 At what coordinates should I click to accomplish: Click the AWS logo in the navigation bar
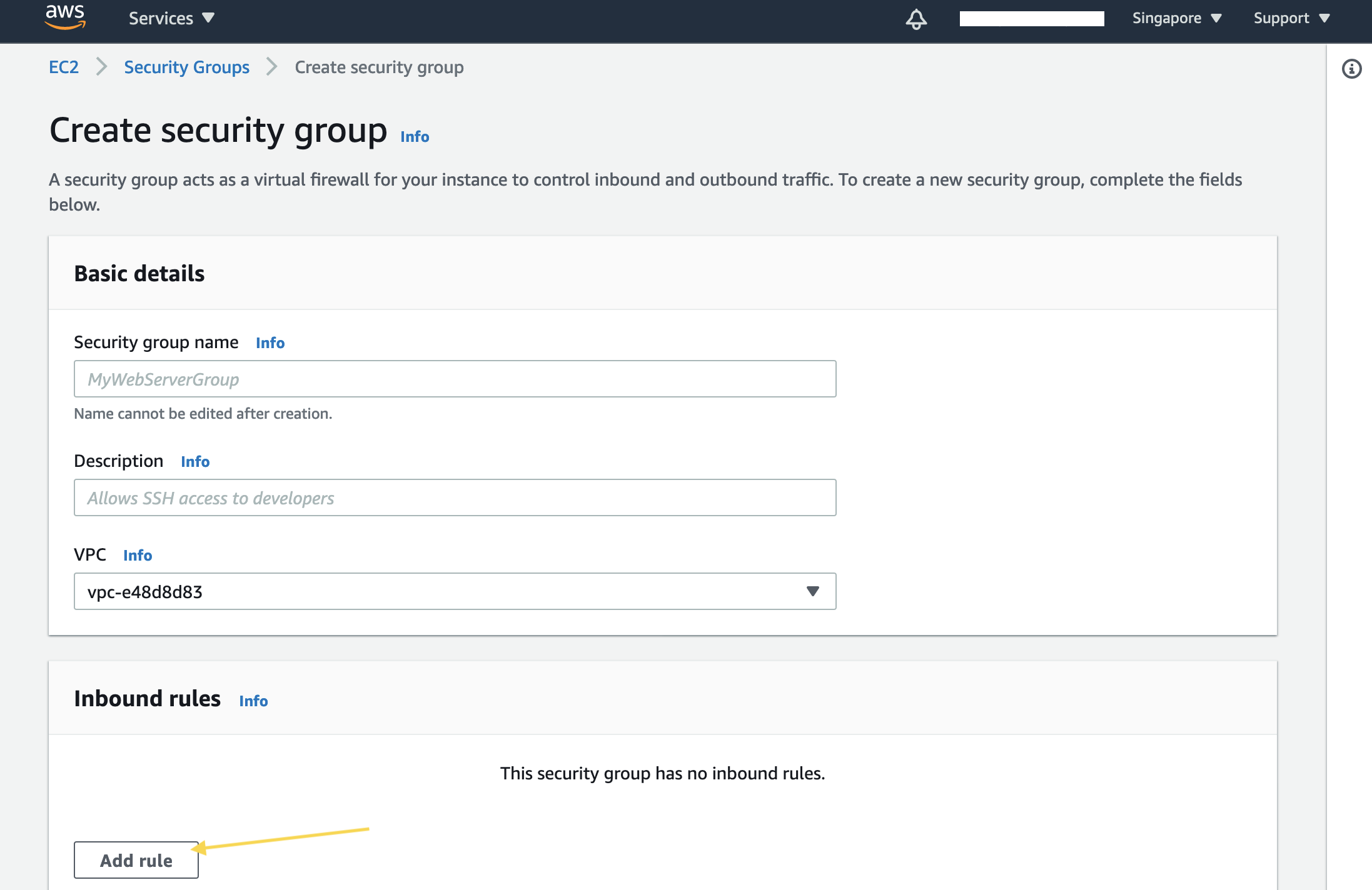point(64,17)
